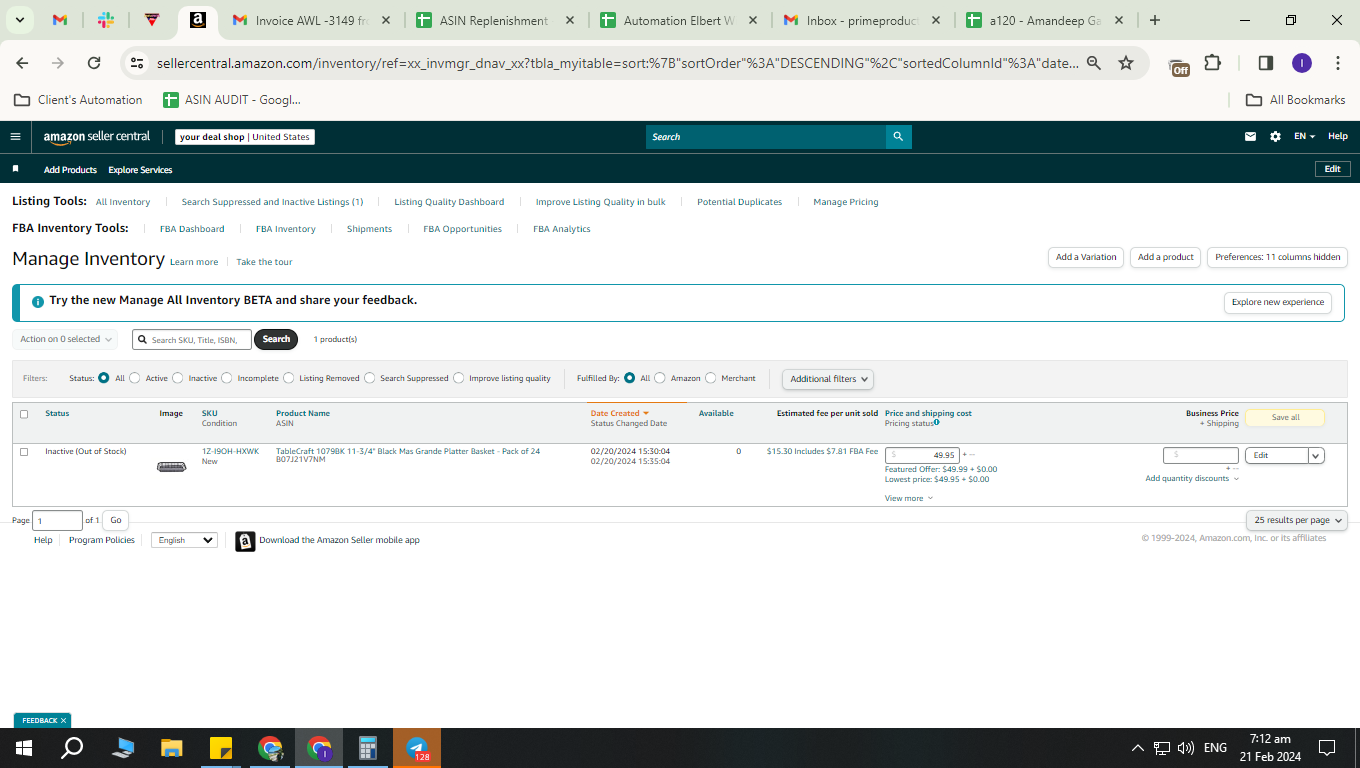Open the Seller Central hamburger menu
This screenshot has height=768, width=1360.
(15, 137)
